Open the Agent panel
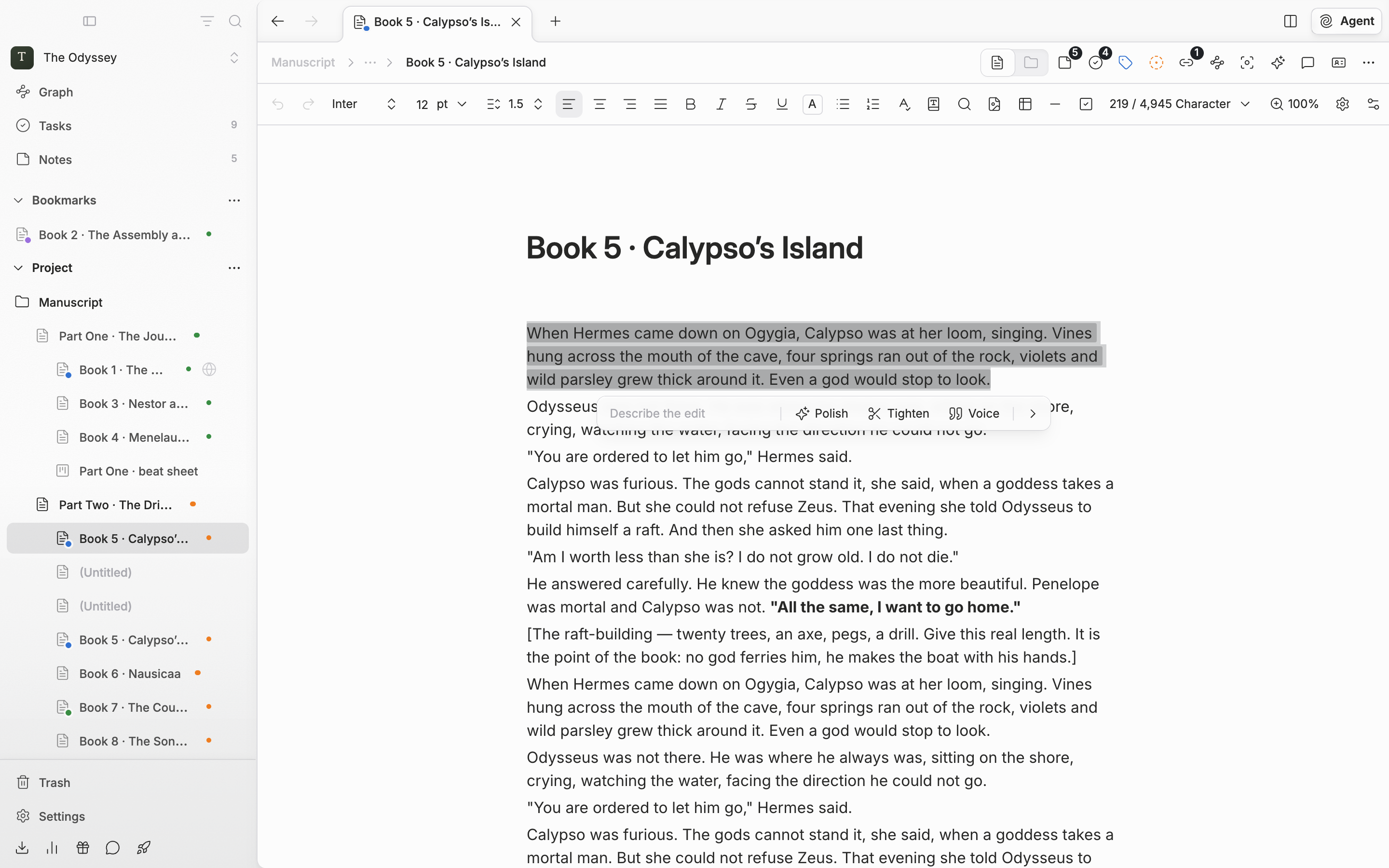Viewport: 1389px width, 868px height. [1346, 21]
